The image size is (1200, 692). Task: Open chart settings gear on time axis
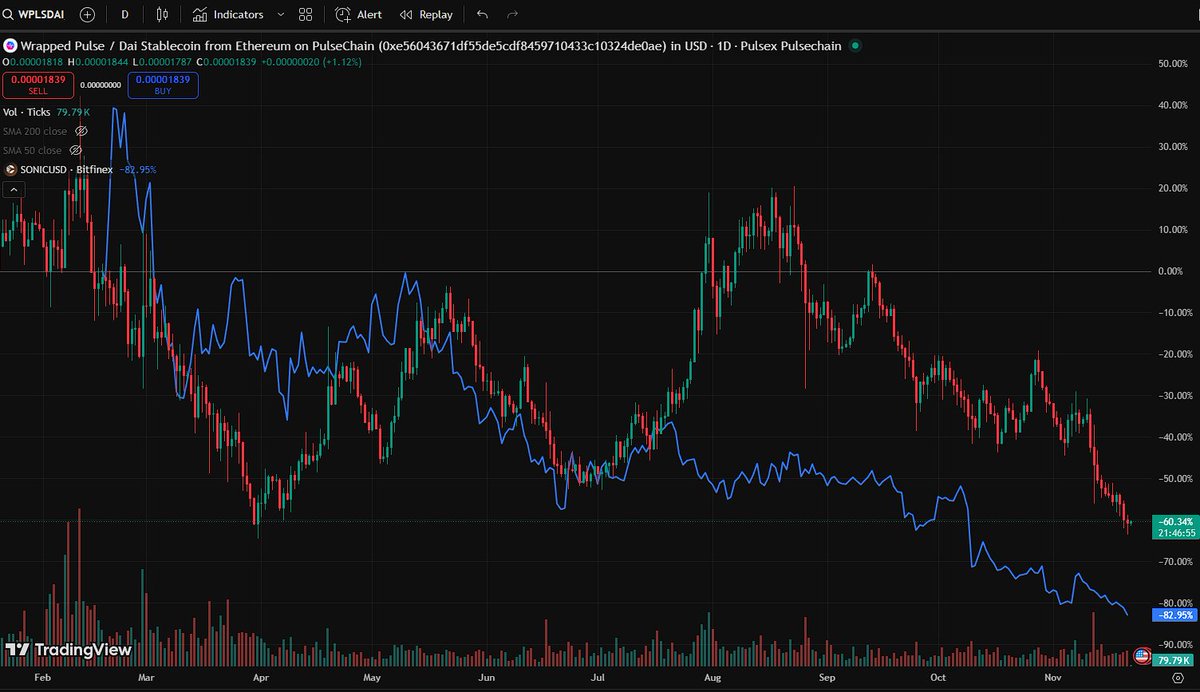[x=1176, y=677]
